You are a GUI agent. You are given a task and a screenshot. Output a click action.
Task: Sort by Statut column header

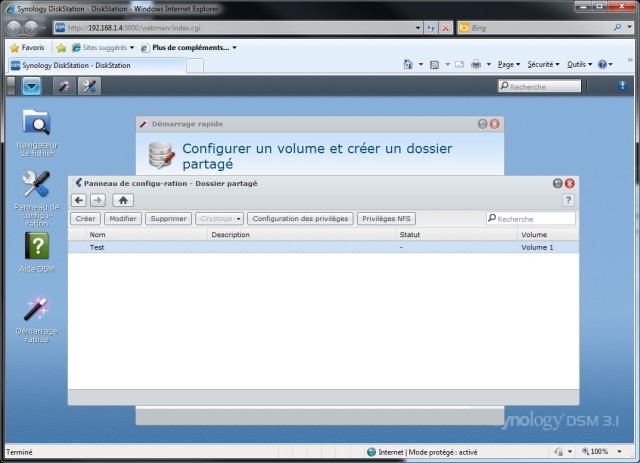pyautogui.click(x=457, y=235)
